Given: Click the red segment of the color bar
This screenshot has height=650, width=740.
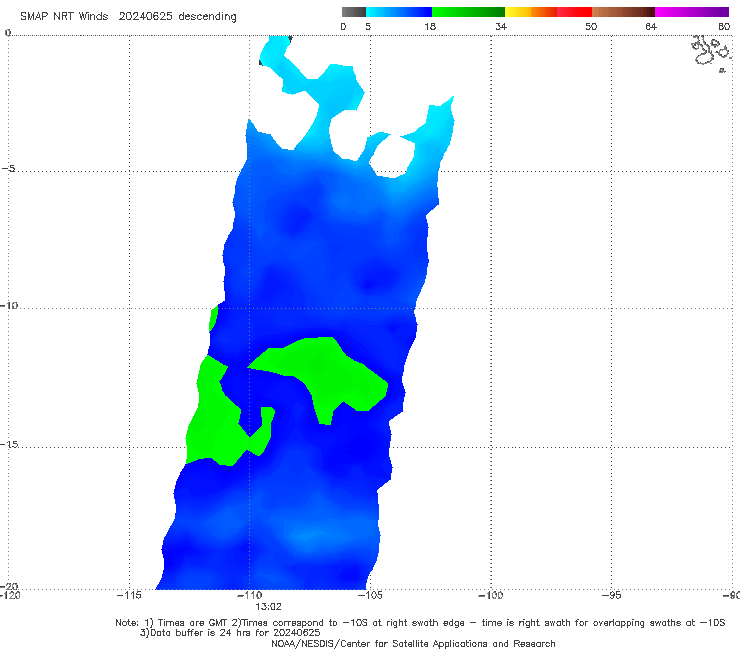Looking at the screenshot, I should coord(574,12).
